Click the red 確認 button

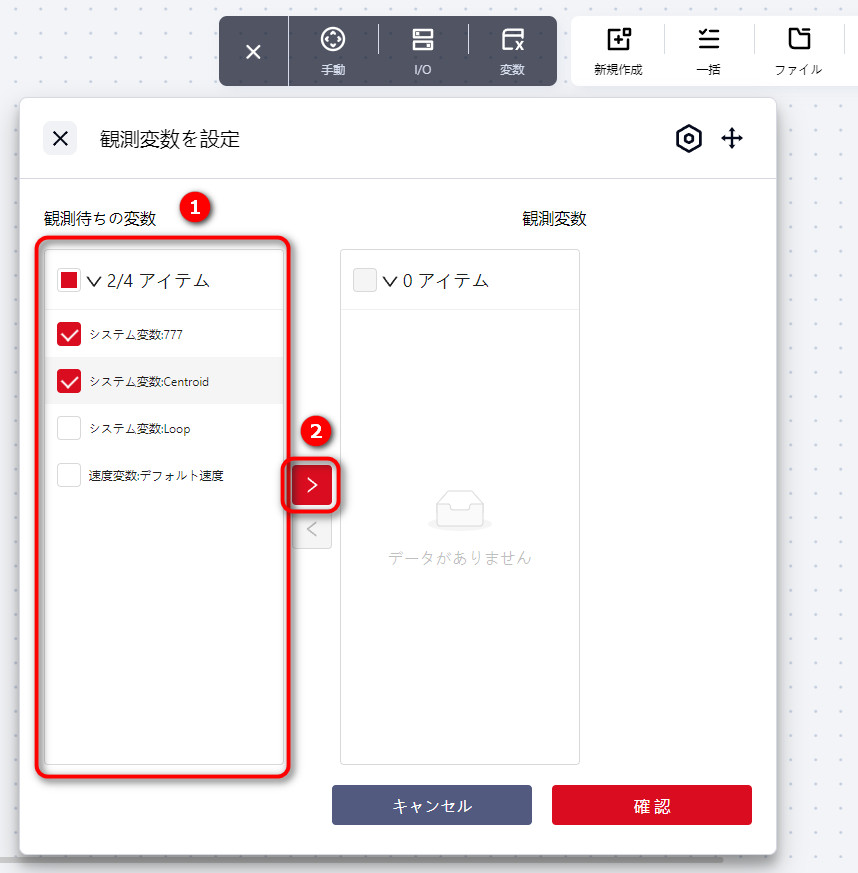click(x=651, y=805)
